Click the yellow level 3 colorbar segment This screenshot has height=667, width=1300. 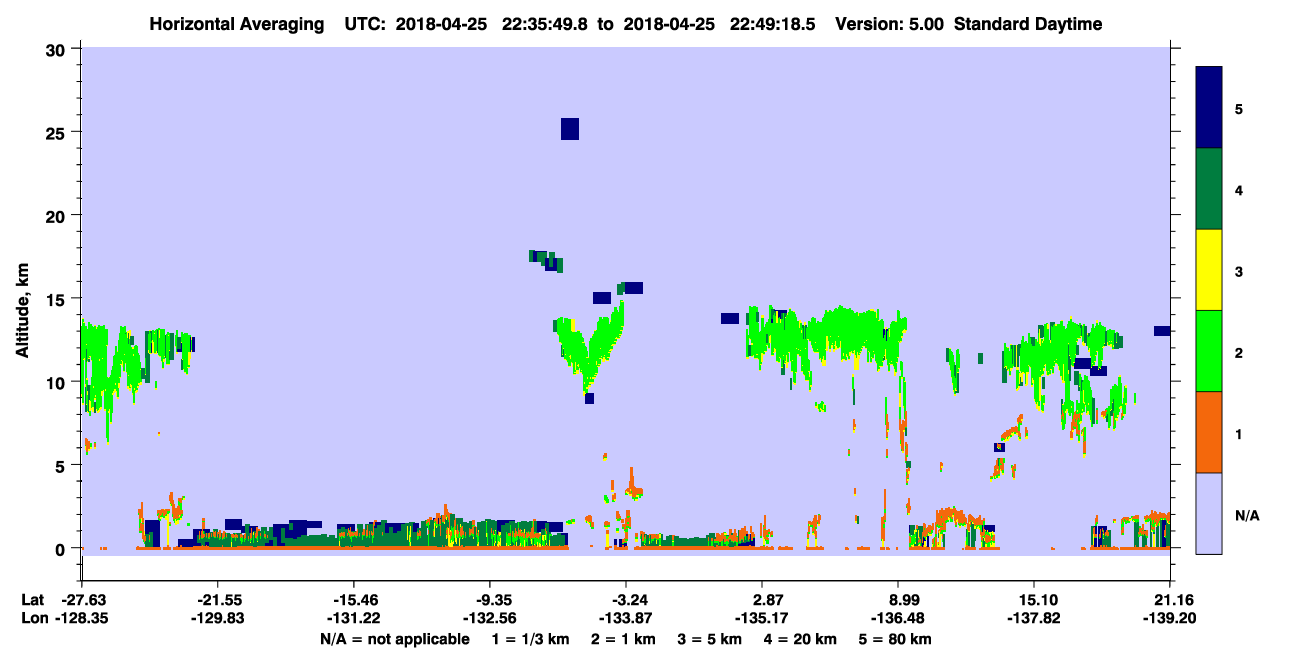point(1209,270)
